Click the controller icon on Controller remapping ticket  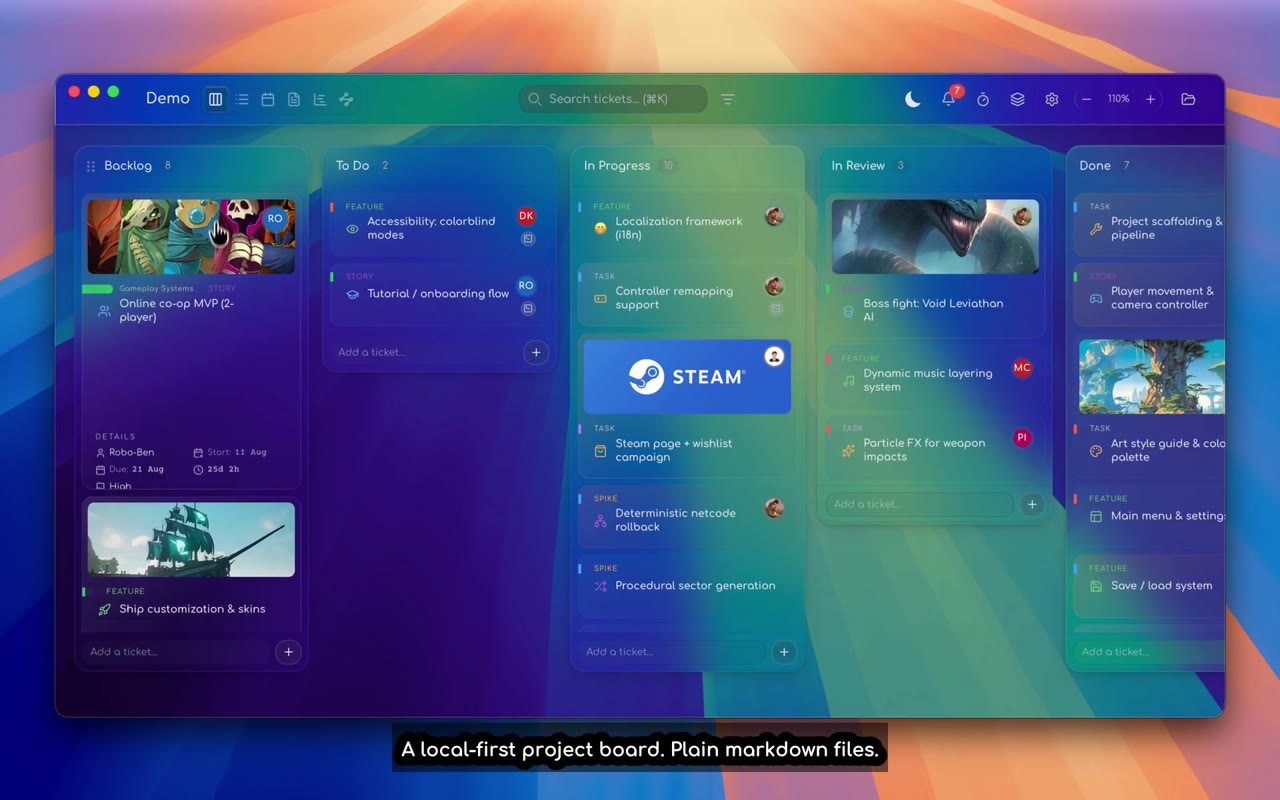600,299
